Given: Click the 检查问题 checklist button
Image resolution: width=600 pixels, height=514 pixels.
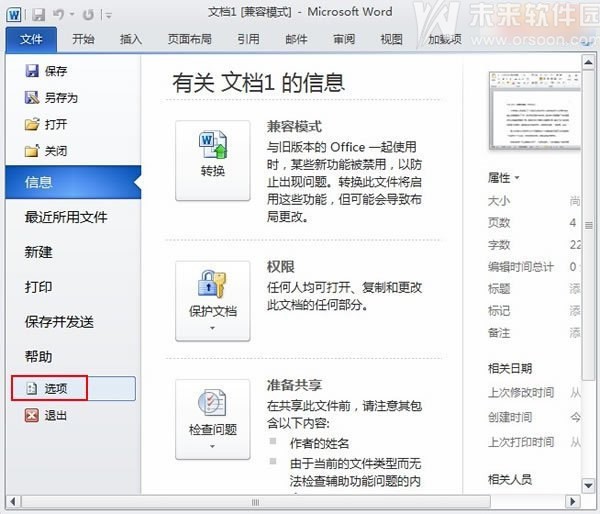Looking at the screenshot, I should pyautogui.click(x=213, y=419).
